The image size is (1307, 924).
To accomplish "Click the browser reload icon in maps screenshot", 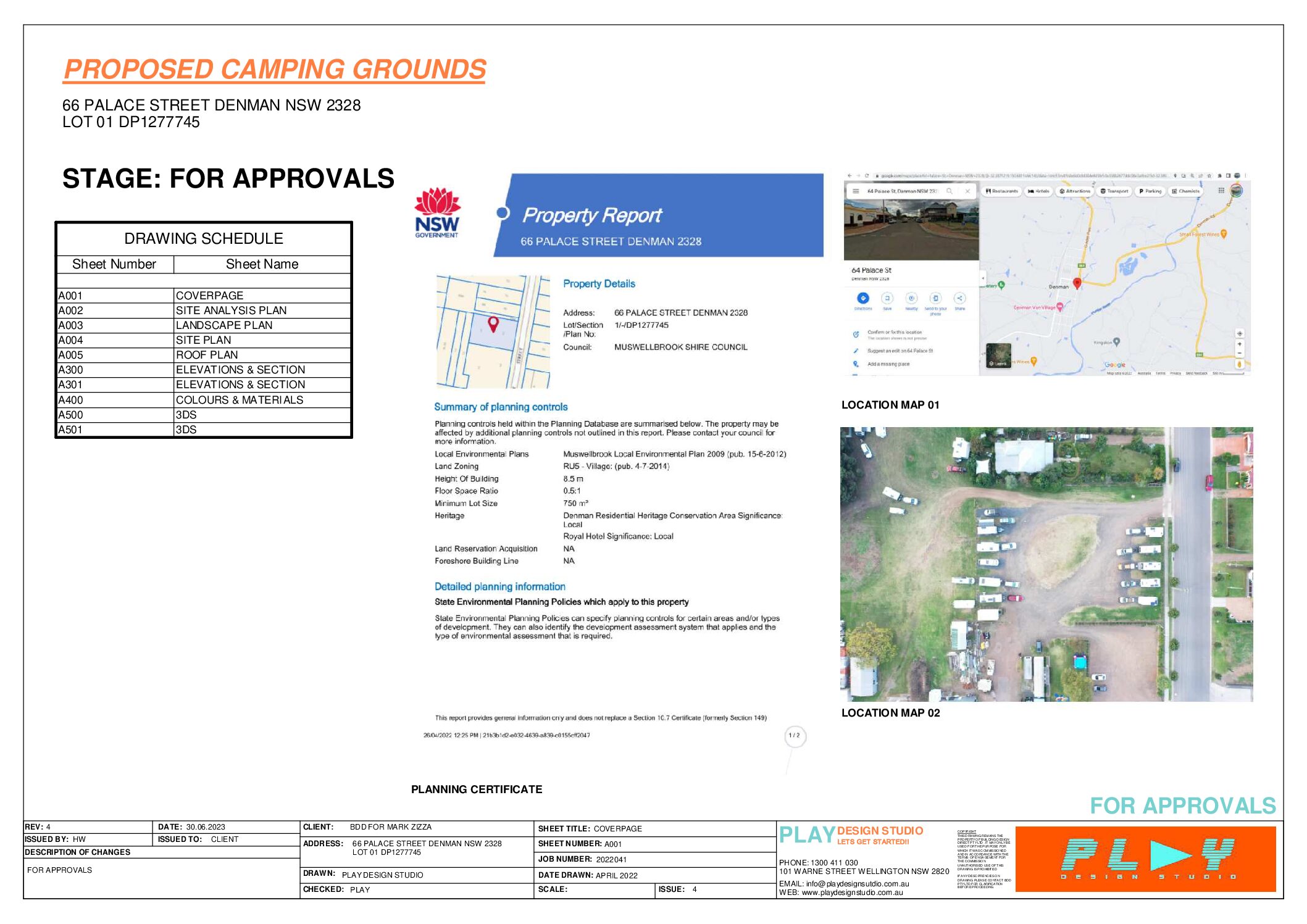I will [x=867, y=176].
